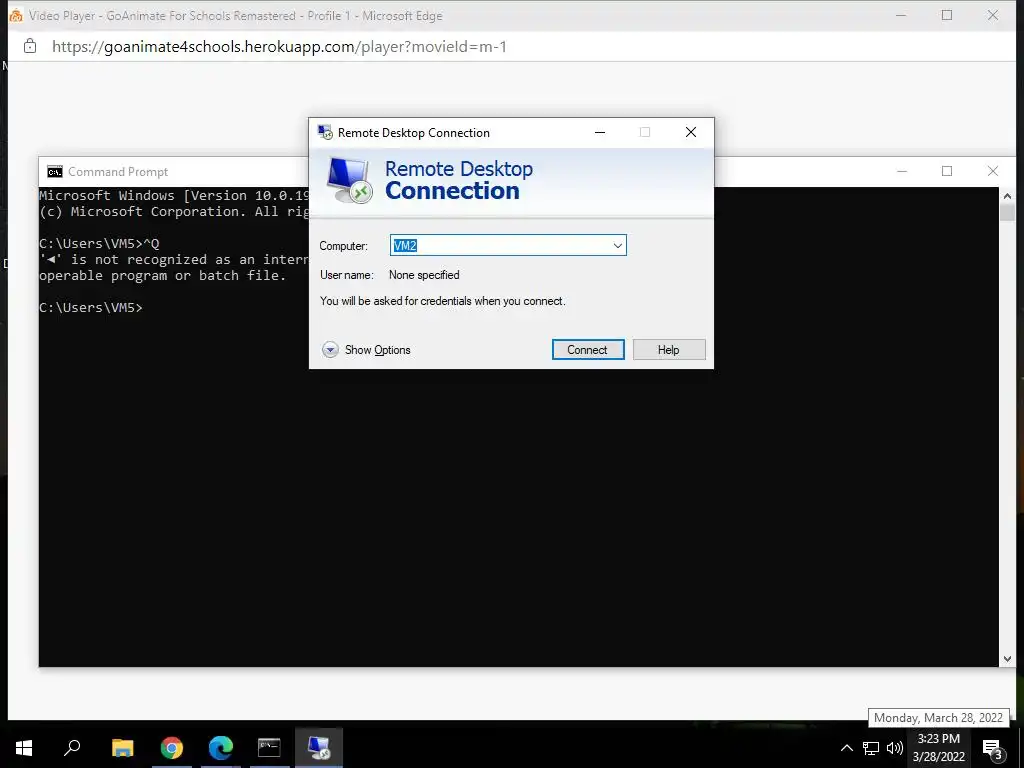Click the goanimate4schools URL in address bar
The image size is (1024, 768).
click(x=280, y=46)
